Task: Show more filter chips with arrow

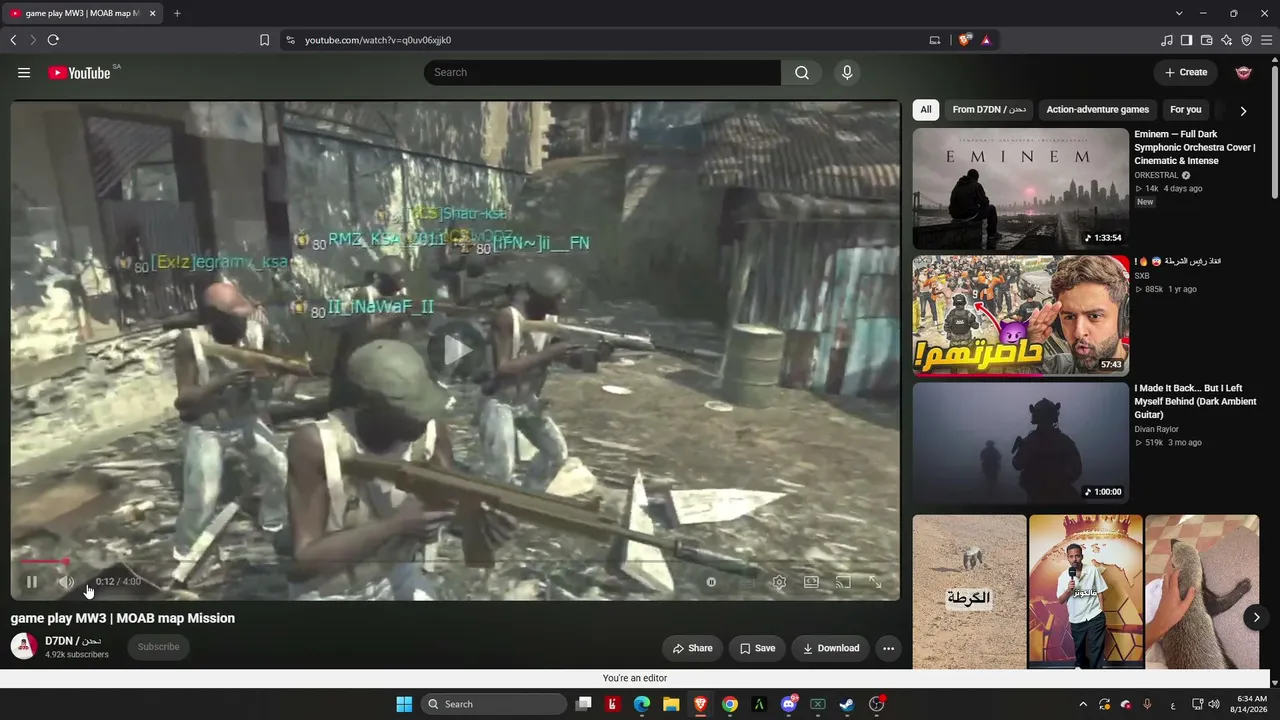Action: (x=1243, y=111)
